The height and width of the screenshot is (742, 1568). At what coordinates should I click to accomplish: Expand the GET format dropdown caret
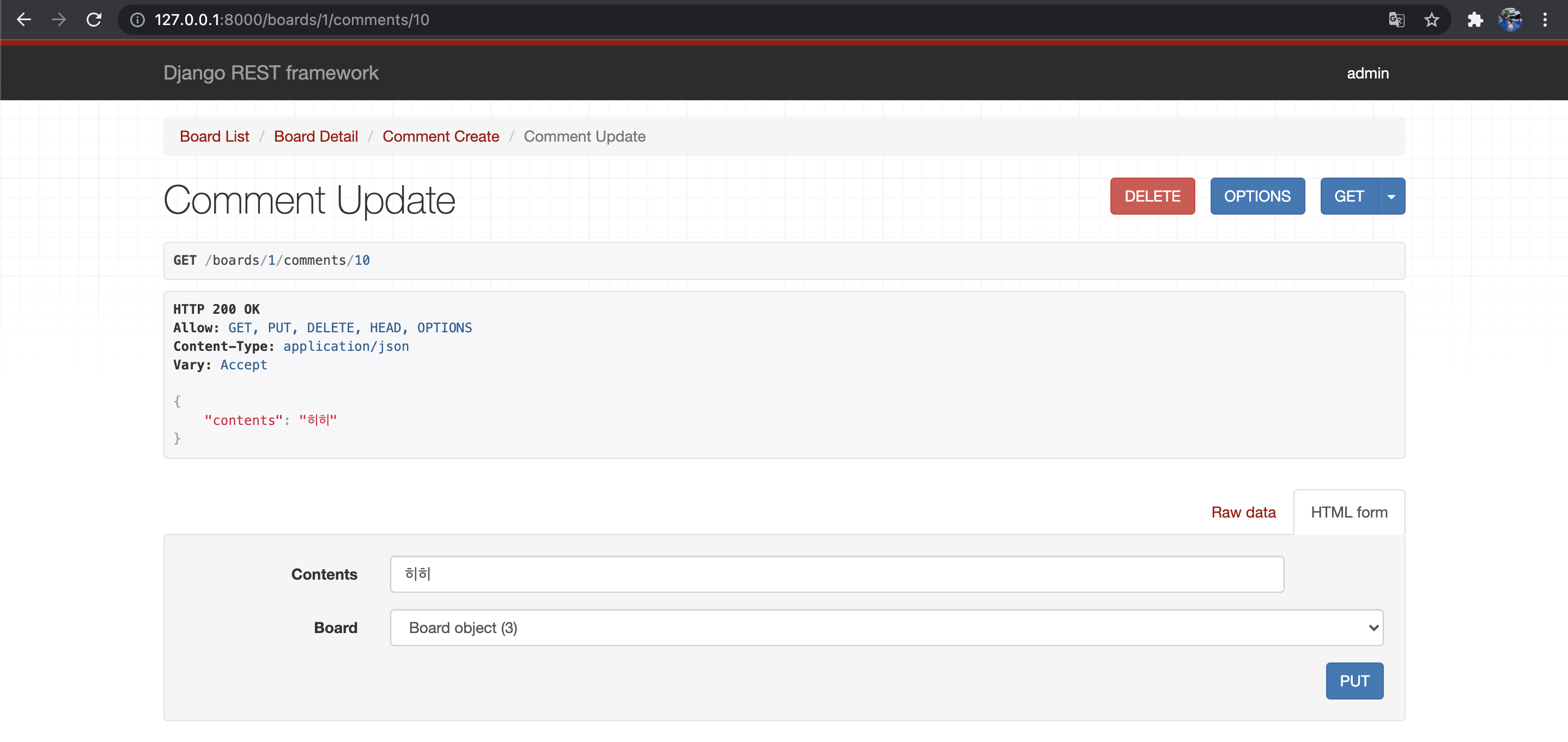click(x=1391, y=197)
